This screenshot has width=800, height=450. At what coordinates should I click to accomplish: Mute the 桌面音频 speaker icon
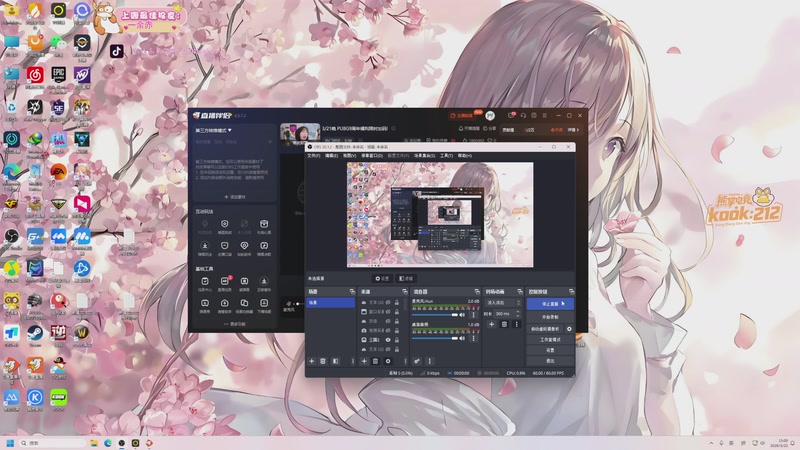point(462,338)
